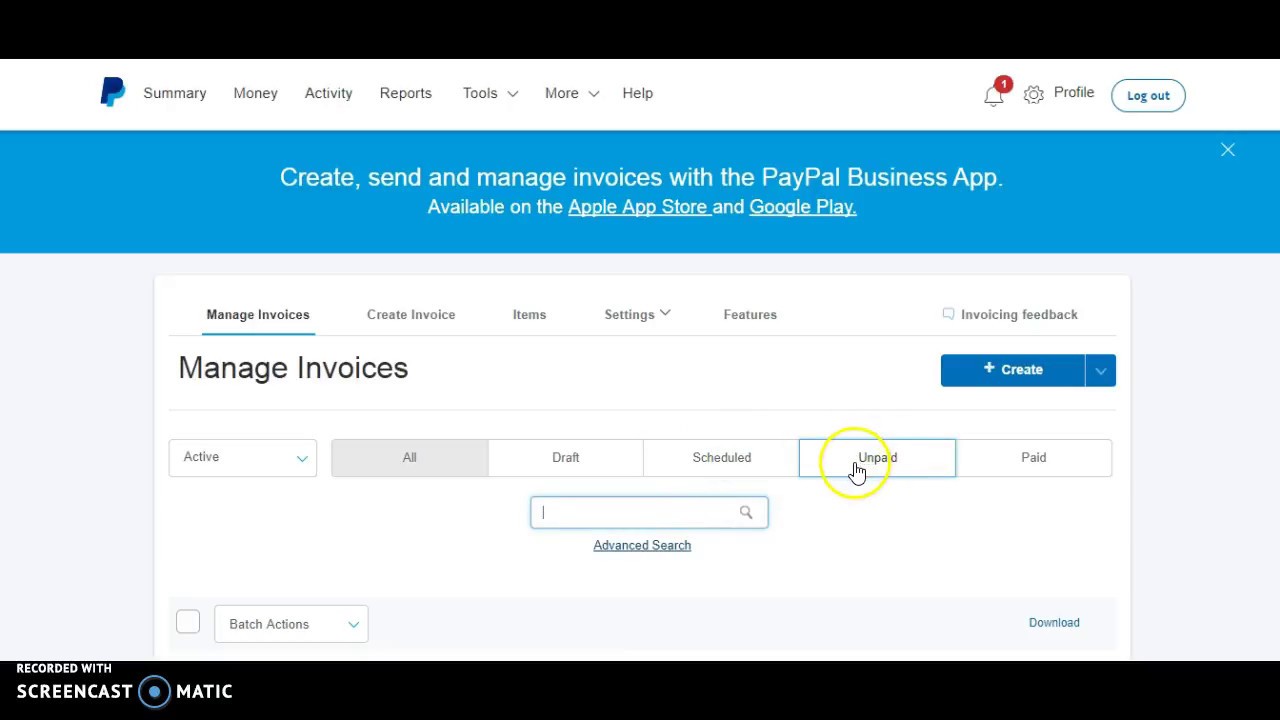The image size is (1280, 720).
Task: Click the blue Create button
Action: pyautogui.click(x=1013, y=370)
